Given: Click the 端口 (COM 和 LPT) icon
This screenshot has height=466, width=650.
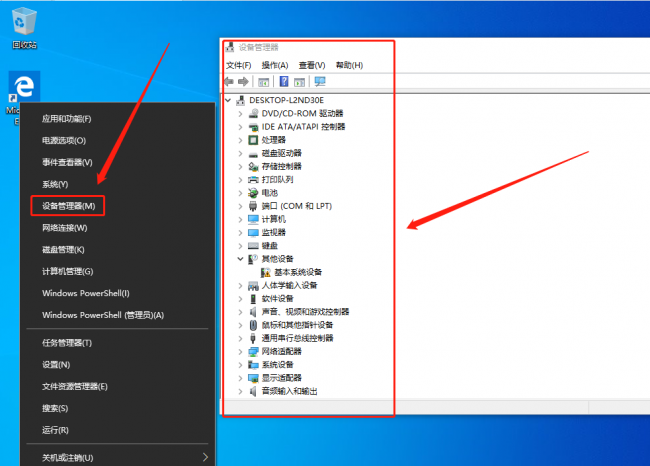Looking at the screenshot, I should pyautogui.click(x=253, y=206).
